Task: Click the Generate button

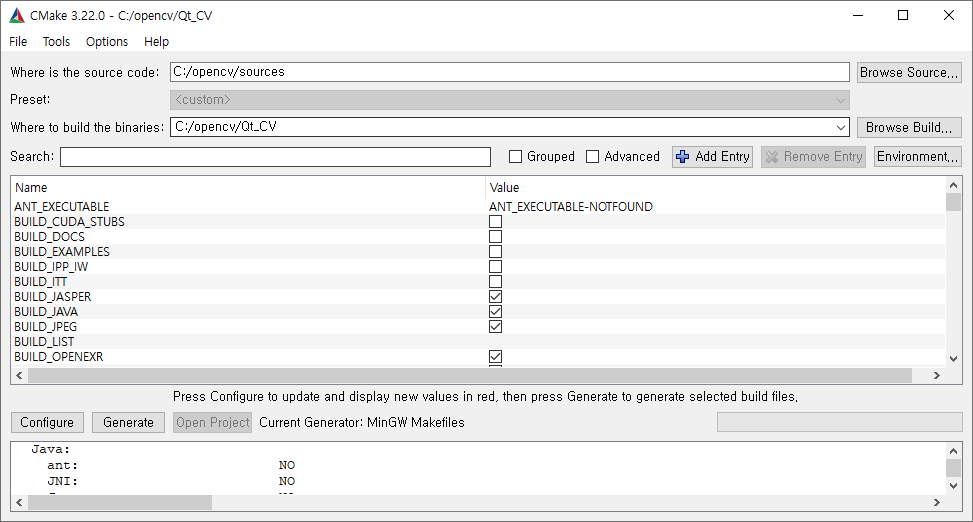Action: coord(128,423)
